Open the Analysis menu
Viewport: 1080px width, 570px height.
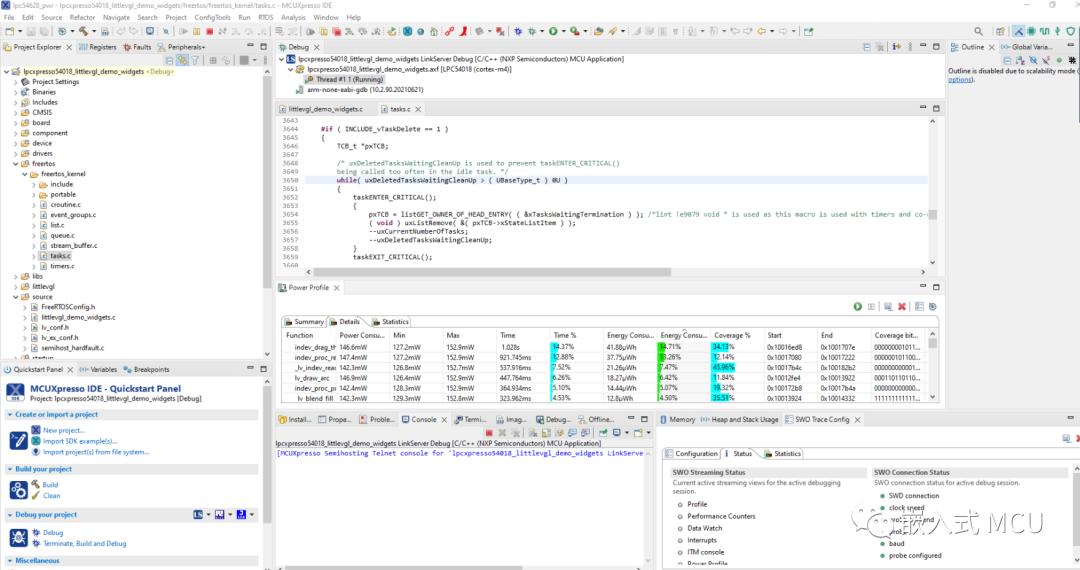click(x=293, y=17)
